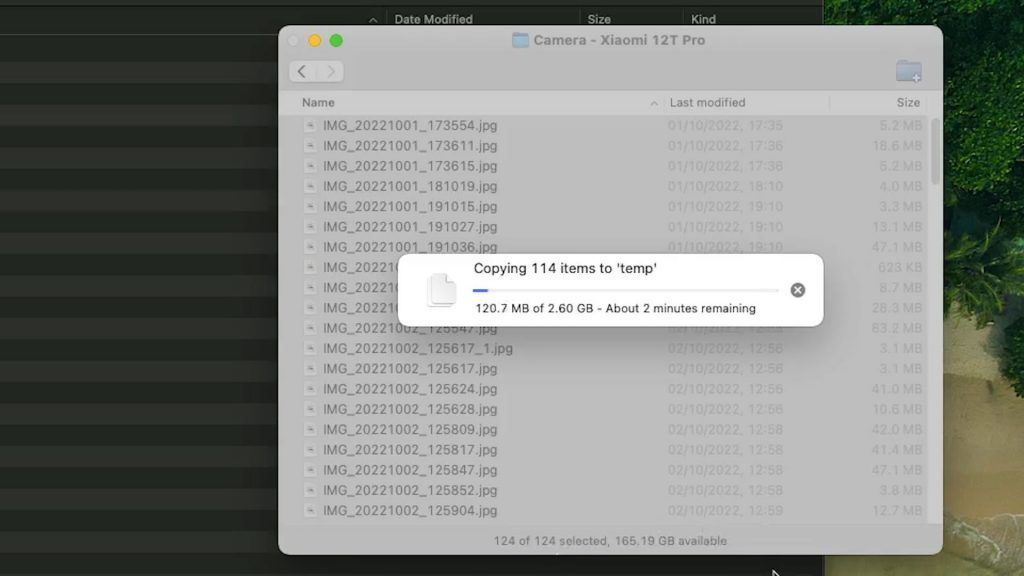The height and width of the screenshot is (576, 1024).
Task: Click the 'Copying 114 items to 'temp'' heading
Action: tap(565, 268)
